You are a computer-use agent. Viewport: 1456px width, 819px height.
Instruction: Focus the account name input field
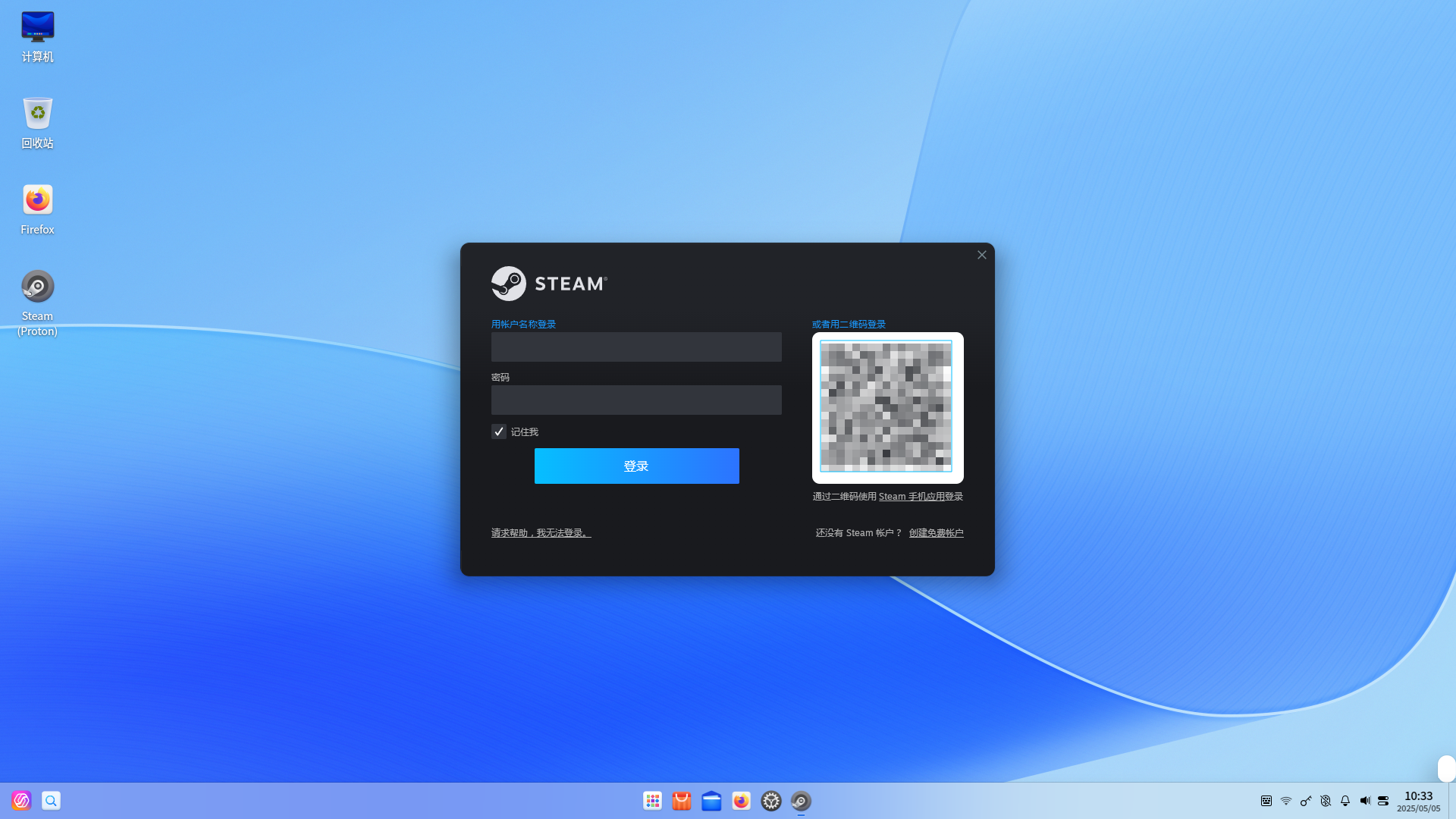[x=636, y=347]
